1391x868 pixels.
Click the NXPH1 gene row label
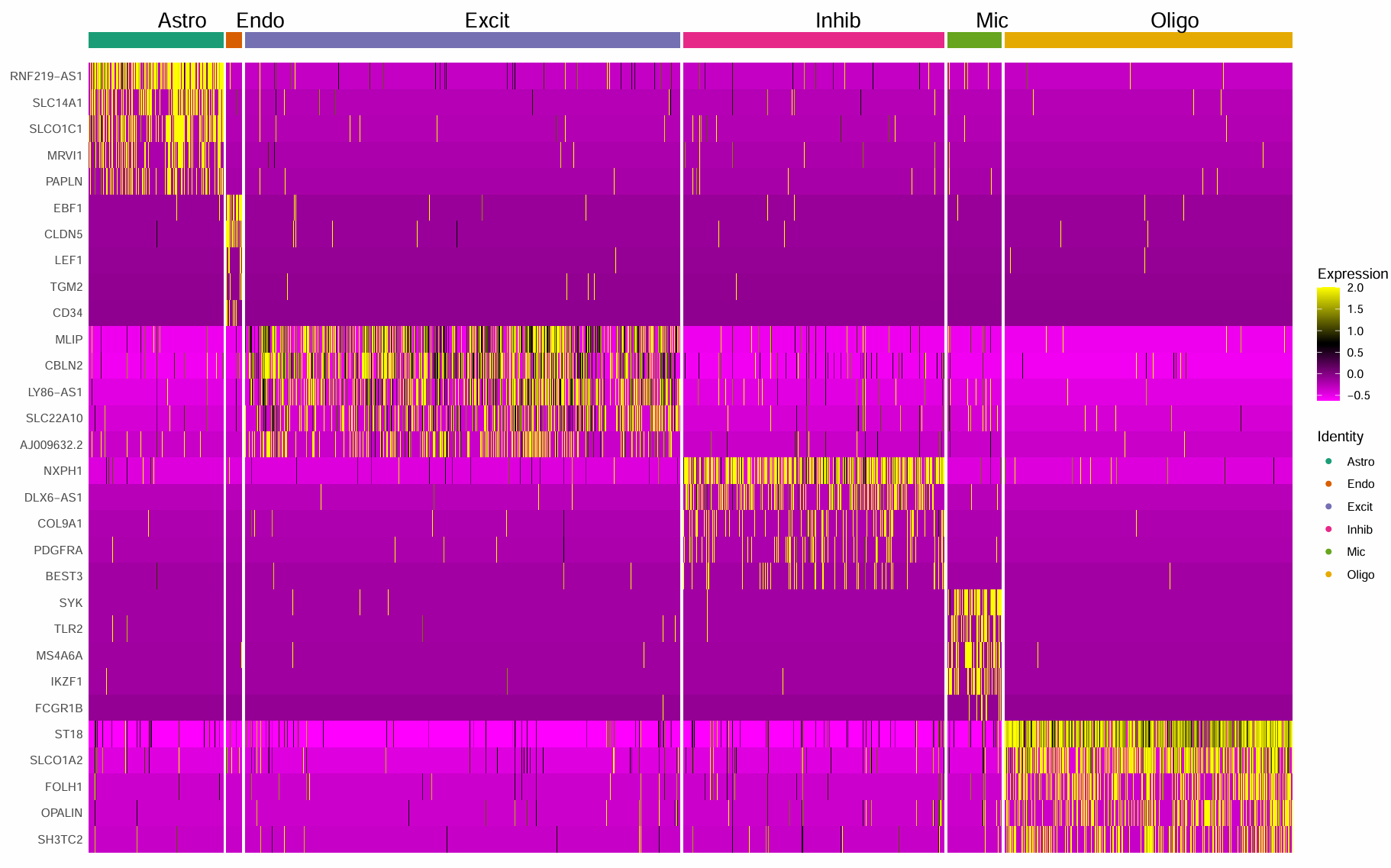[63, 471]
